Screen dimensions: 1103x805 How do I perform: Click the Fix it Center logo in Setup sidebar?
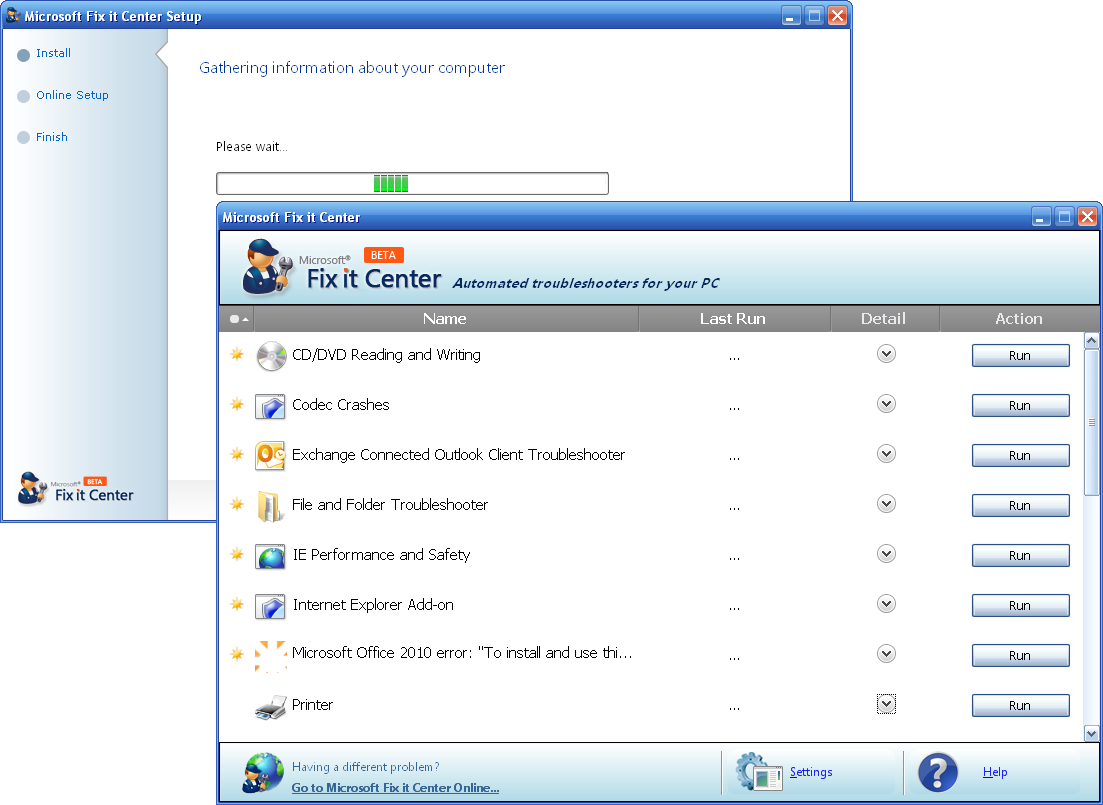click(75, 489)
